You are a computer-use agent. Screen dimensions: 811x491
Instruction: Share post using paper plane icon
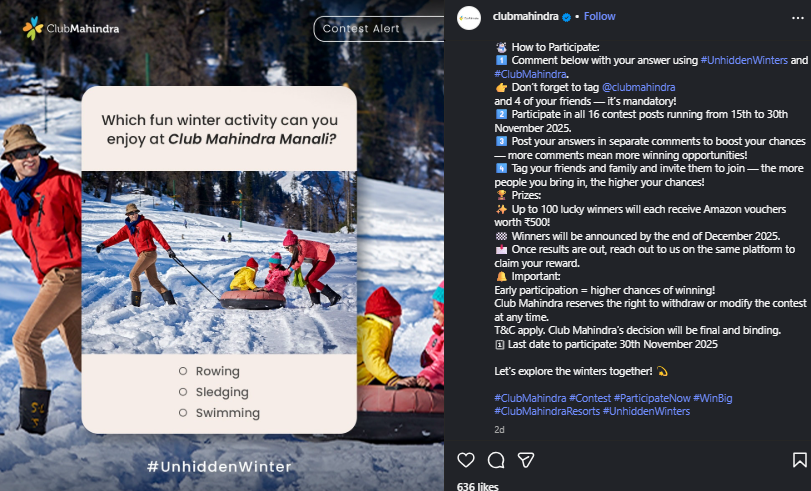[526, 460]
